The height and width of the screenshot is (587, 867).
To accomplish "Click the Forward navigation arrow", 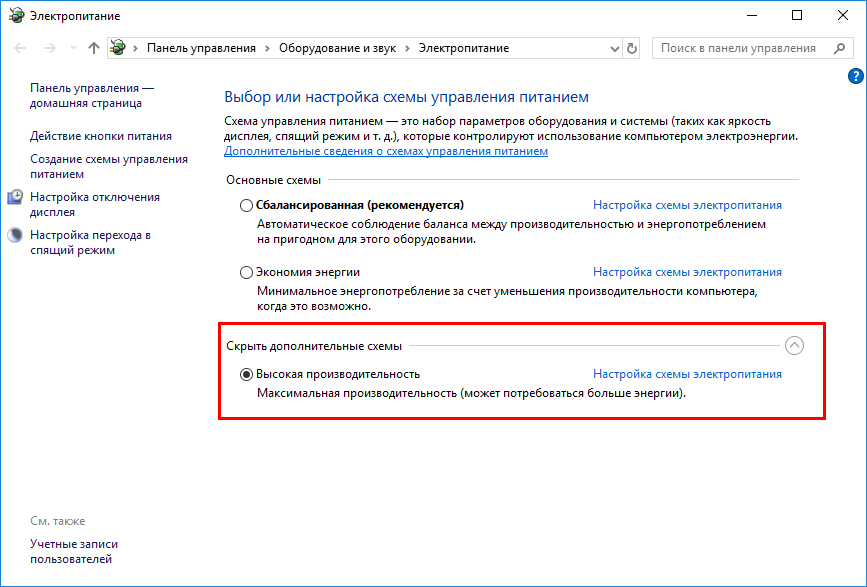I will [50, 48].
